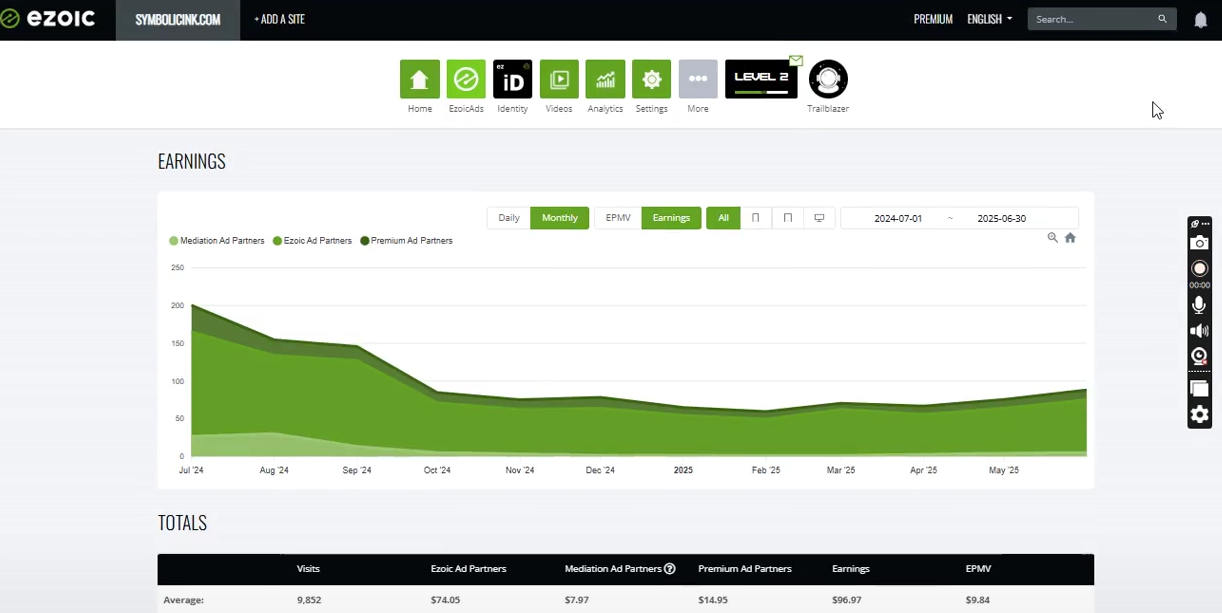Click the $74.05 Ezoic average cell

point(447,600)
